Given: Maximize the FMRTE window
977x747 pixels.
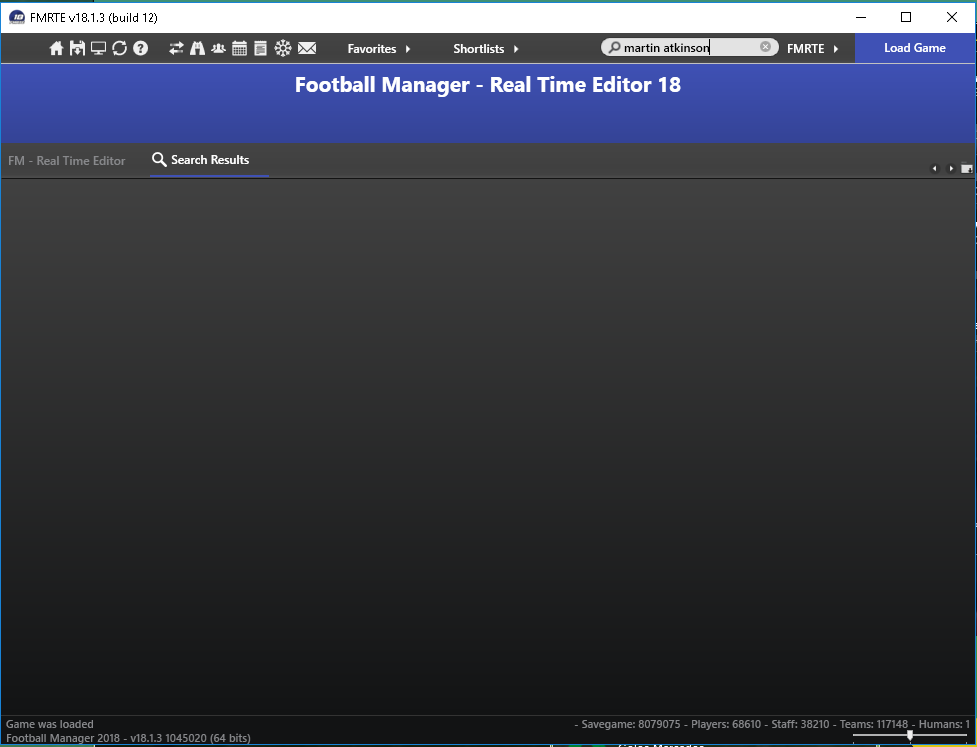Looking at the screenshot, I should [907, 17].
